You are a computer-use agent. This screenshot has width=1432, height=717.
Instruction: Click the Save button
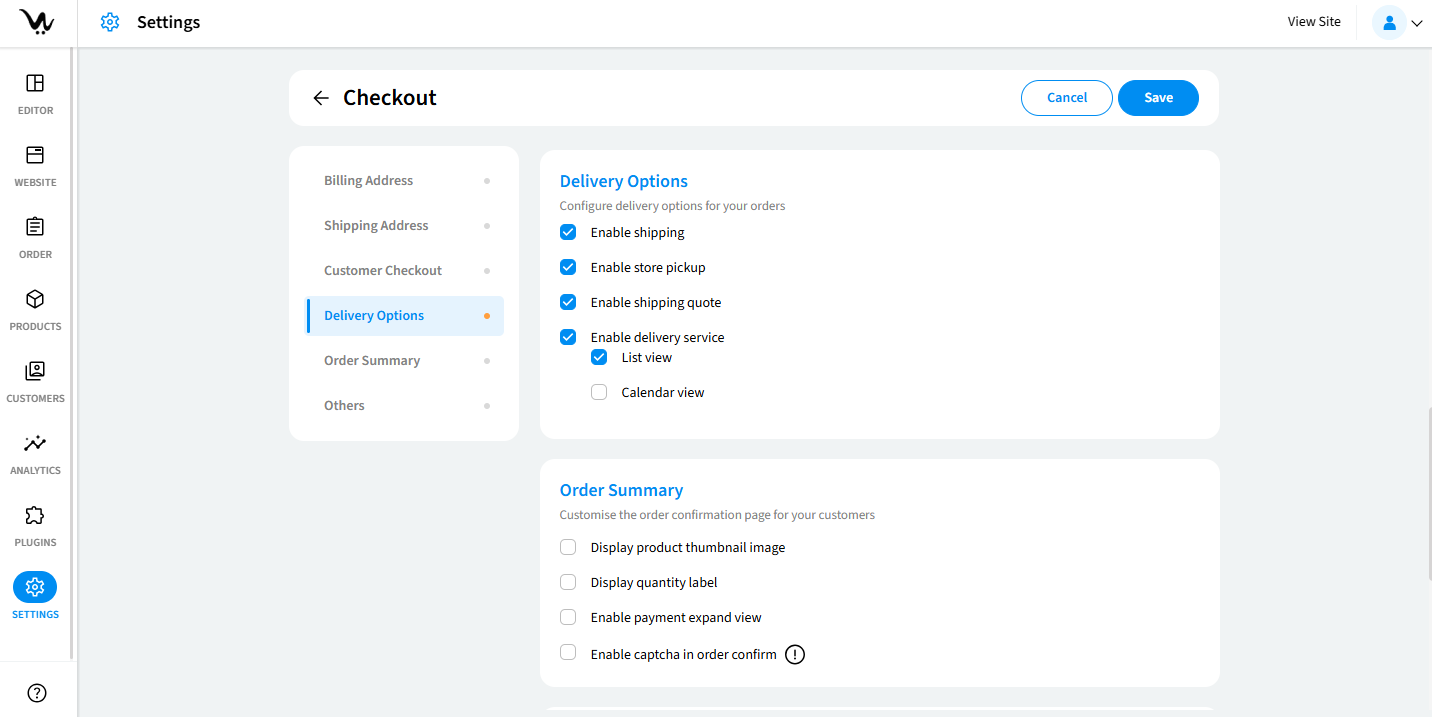pos(1158,98)
